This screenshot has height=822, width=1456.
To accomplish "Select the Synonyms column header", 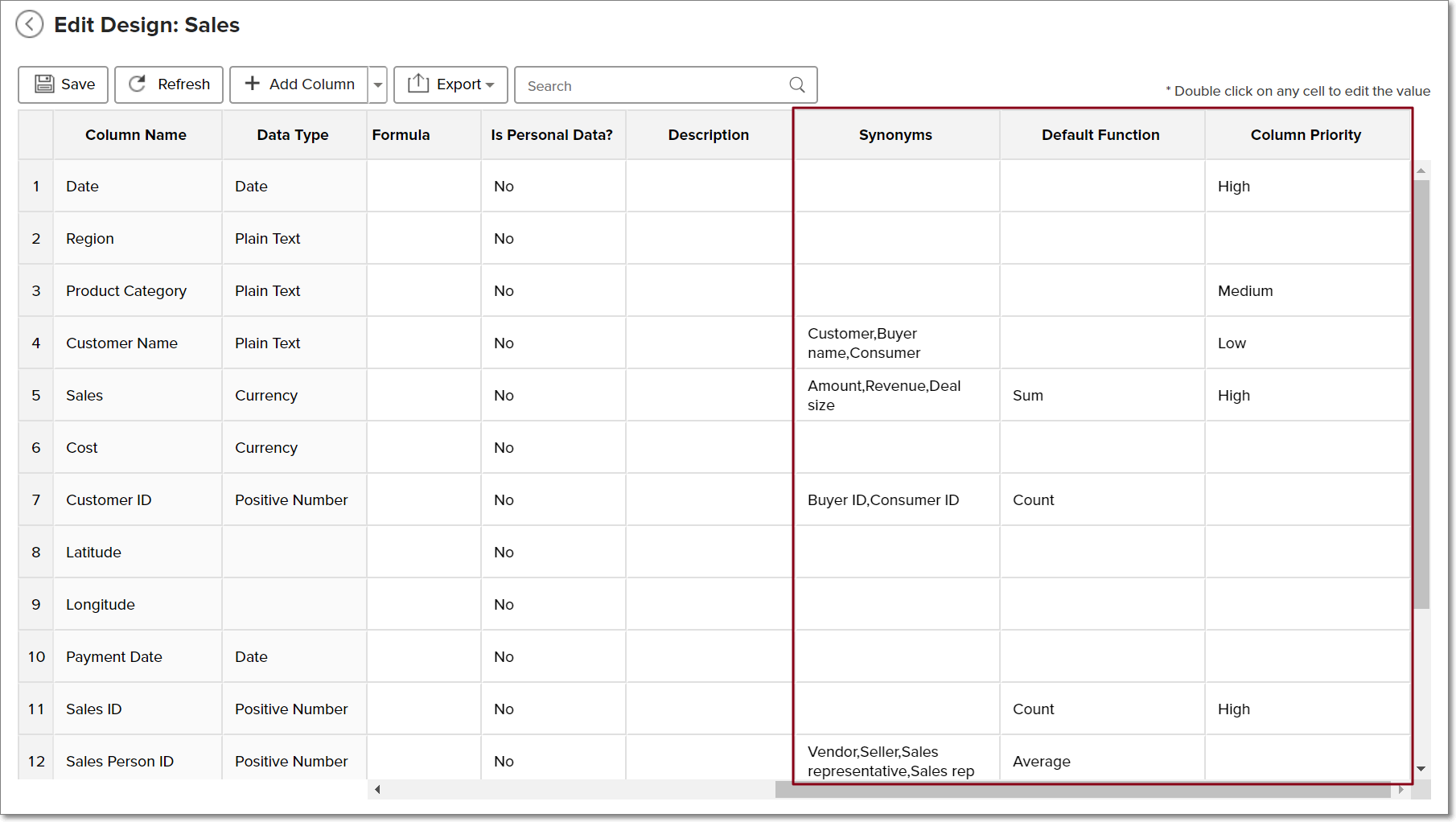I will coord(895,135).
